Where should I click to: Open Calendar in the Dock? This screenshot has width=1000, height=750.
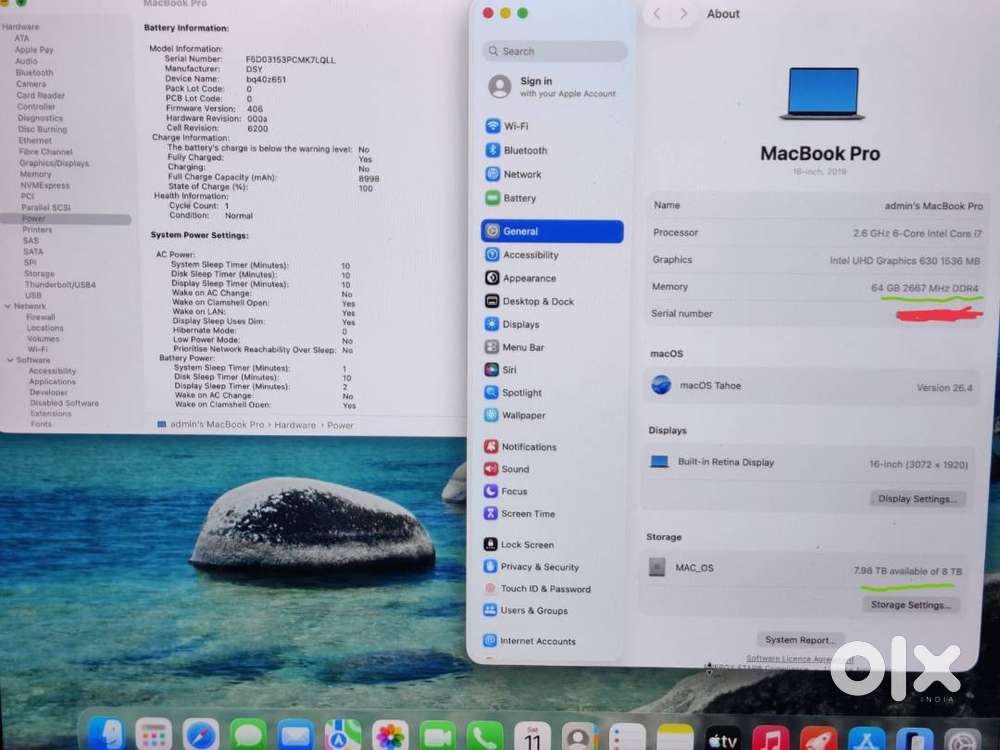tap(533, 736)
